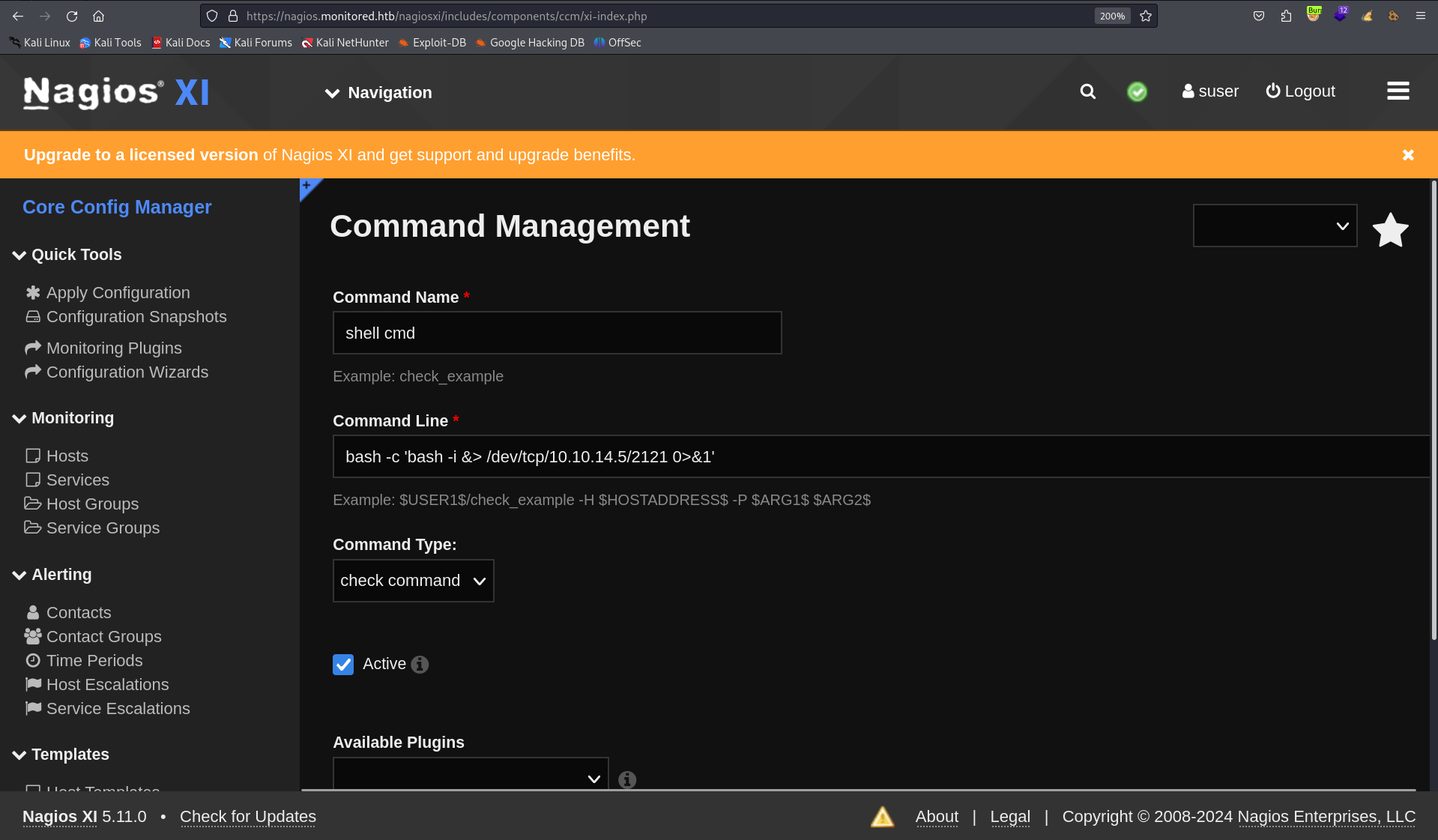Open Contact Groups

94,637
